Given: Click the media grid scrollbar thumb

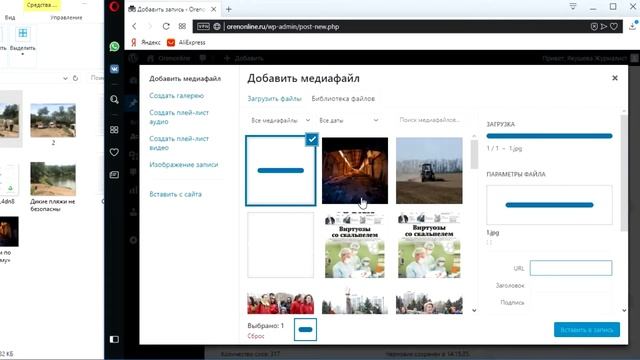Looking at the screenshot, I should click(474, 154).
